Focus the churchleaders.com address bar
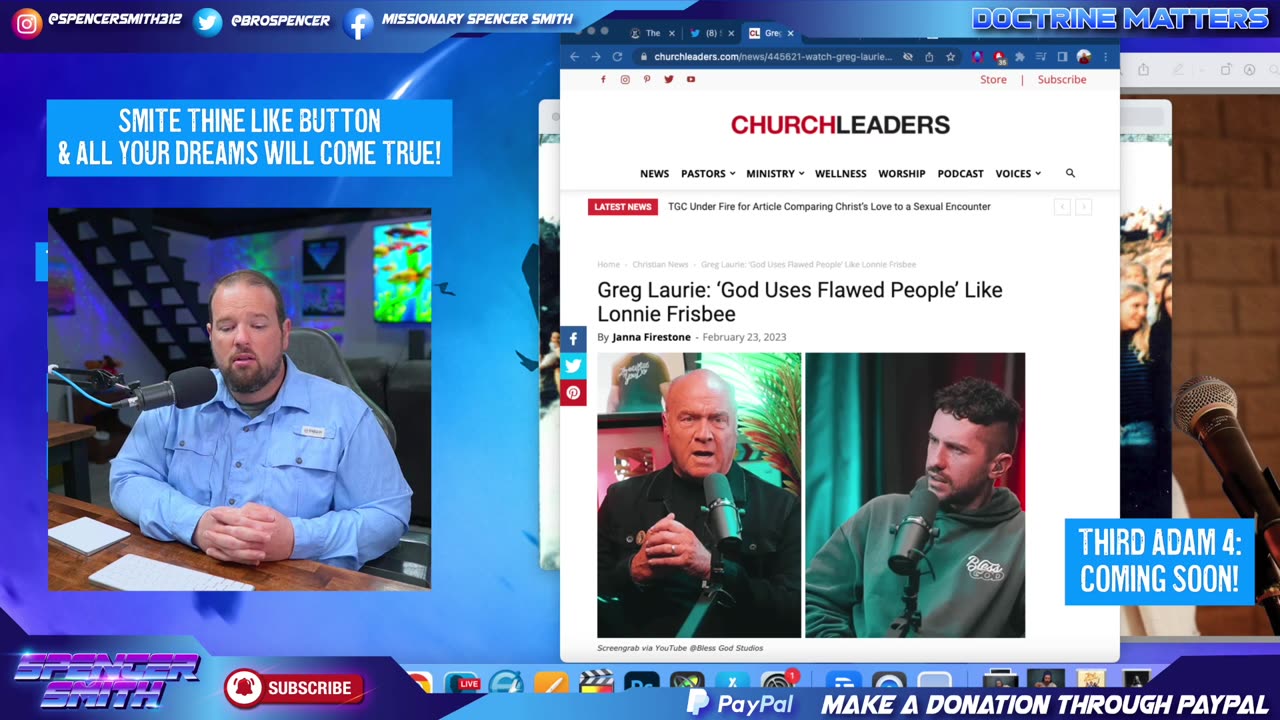This screenshot has width=1280, height=720. [772, 57]
